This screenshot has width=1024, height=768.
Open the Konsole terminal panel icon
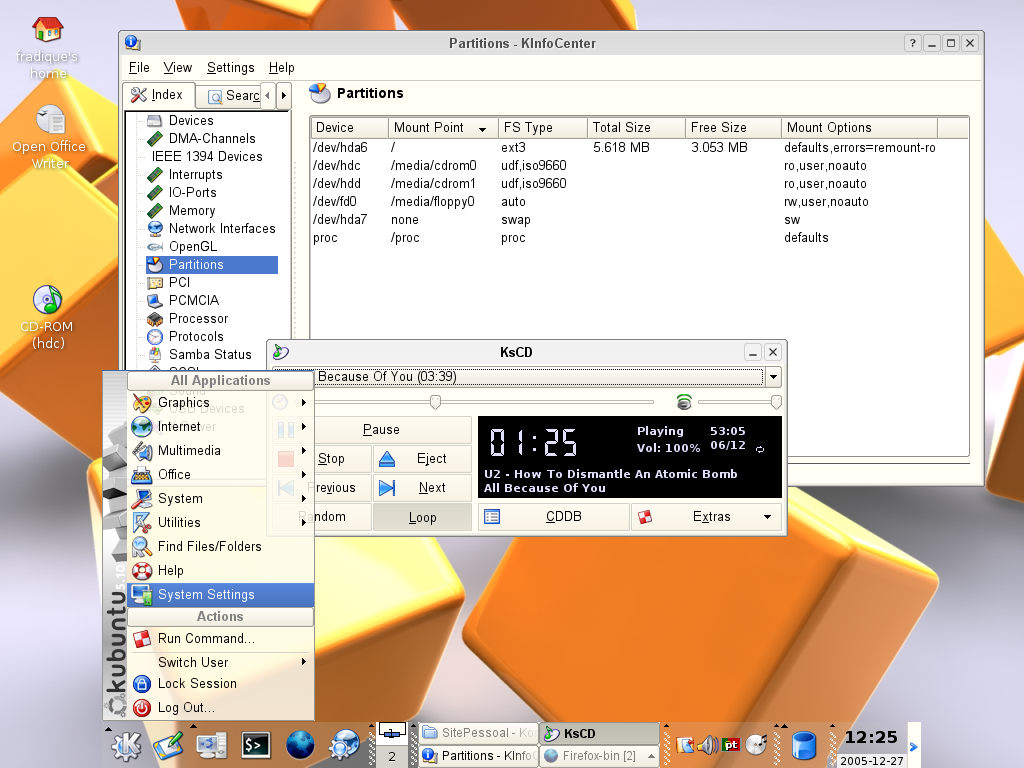pyautogui.click(x=255, y=744)
